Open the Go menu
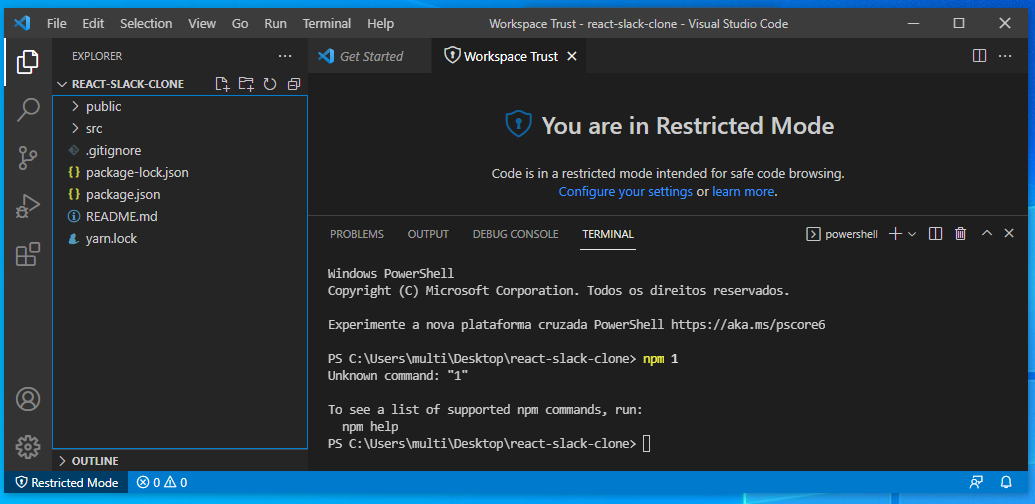This screenshot has width=1035, height=504. (240, 23)
